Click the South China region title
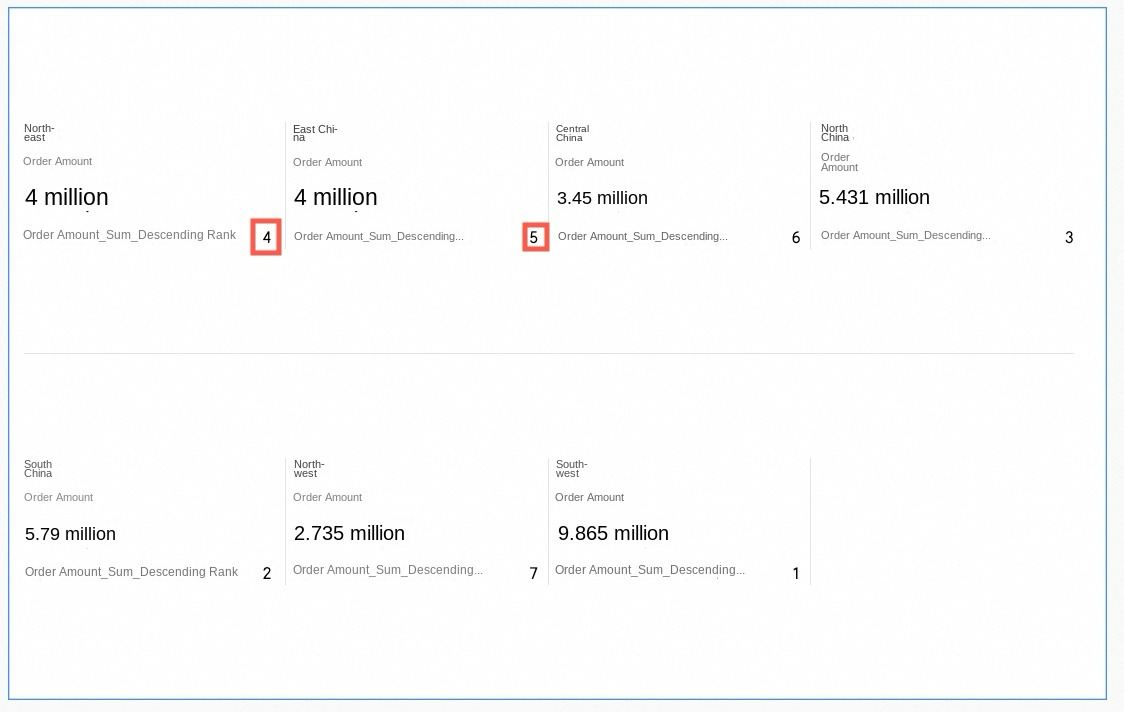 (x=38, y=469)
